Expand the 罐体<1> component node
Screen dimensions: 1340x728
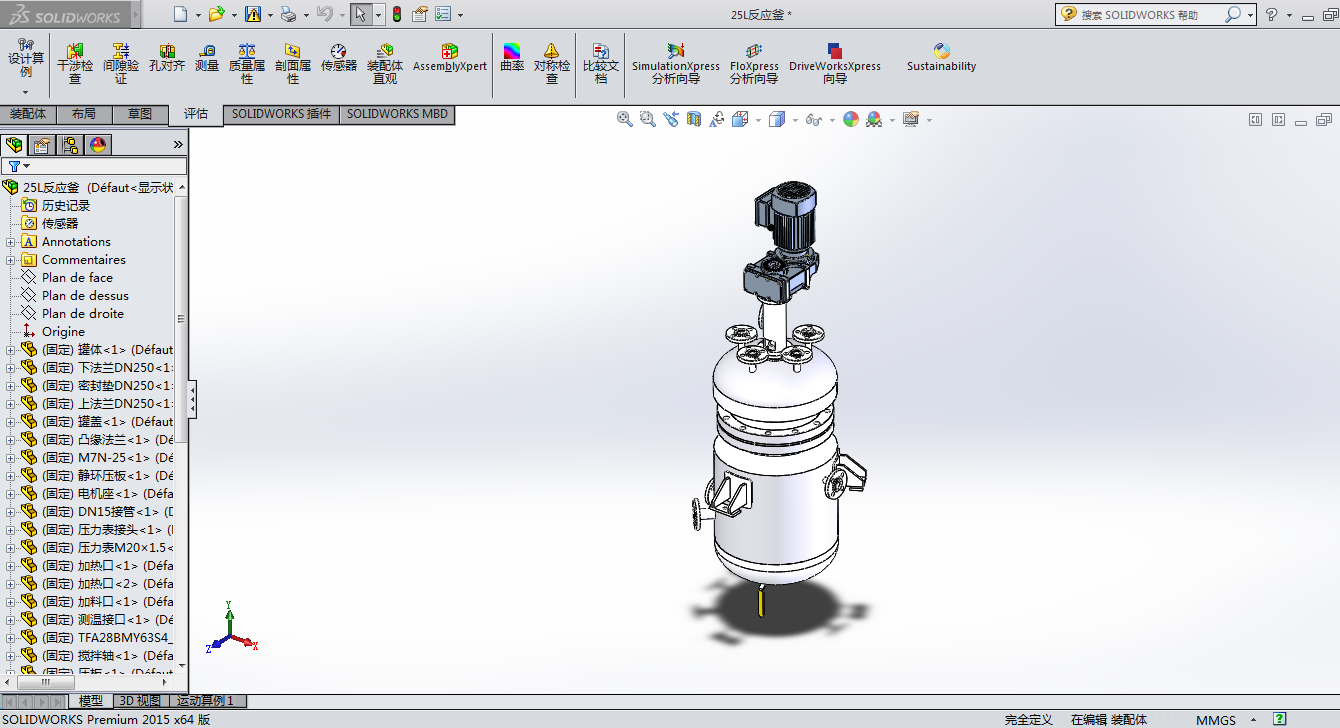tap(11, 350)
